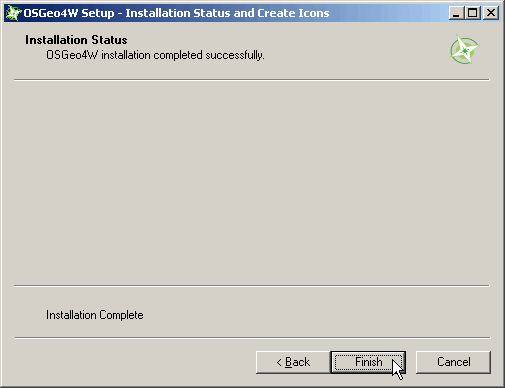Click the Finish button
Image resolution: width=505 pixels, height=388 pixels.
[368, 362]
